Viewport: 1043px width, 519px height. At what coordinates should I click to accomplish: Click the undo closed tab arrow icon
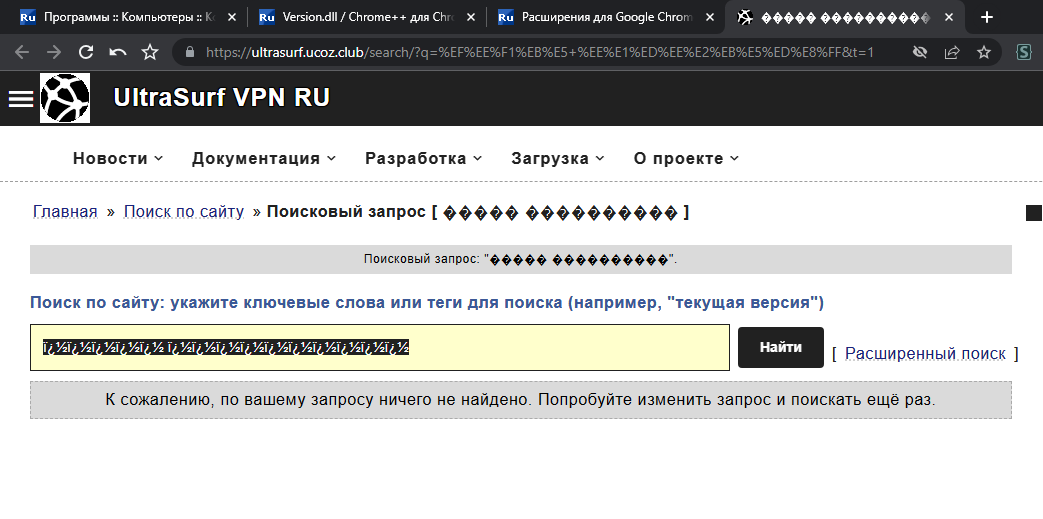118,52
